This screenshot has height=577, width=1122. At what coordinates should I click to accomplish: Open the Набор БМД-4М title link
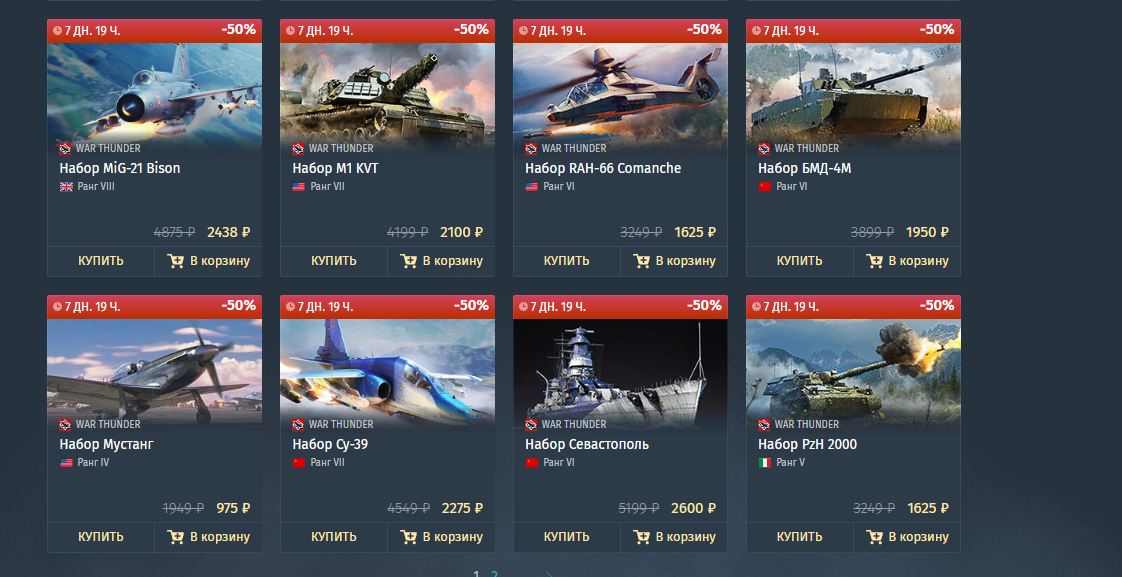click(804, 168)
